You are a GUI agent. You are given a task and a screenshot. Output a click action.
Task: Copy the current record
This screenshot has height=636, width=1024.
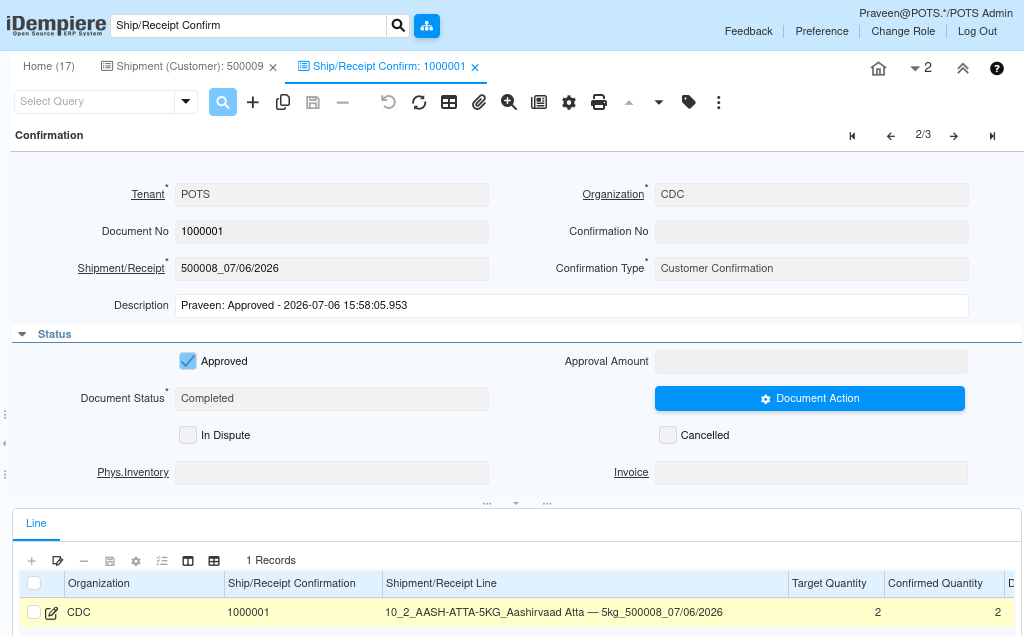coord(283,103)
